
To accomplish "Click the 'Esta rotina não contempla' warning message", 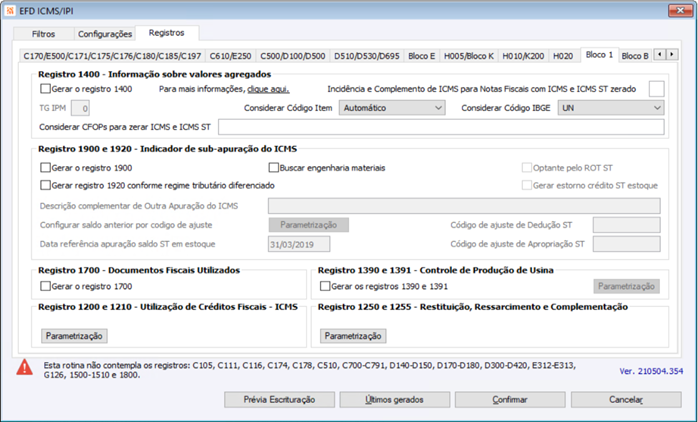I will coord(309,370).
